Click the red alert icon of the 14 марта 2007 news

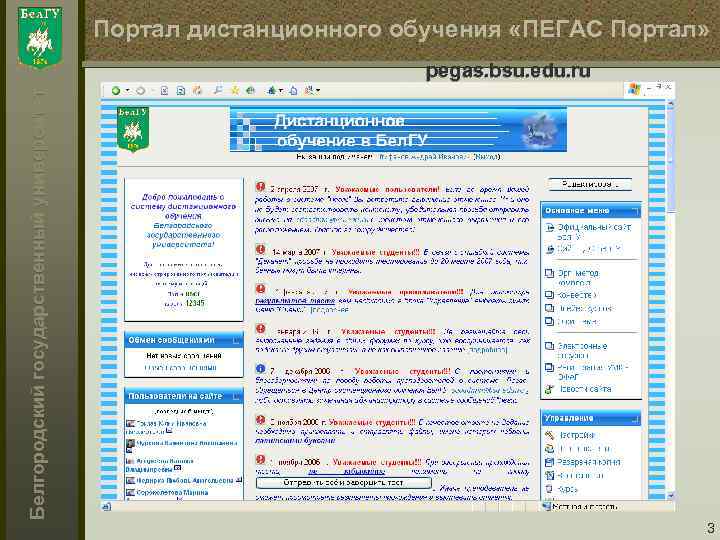(x=260, y=250)
